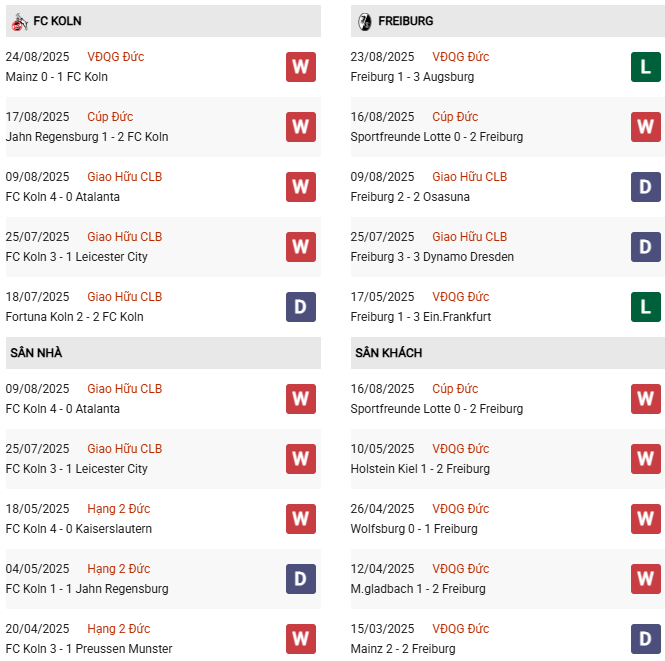Select the SÂN KHÁCH section header
The height and width of the screenshot is (661, 665).
click(388, 353)
